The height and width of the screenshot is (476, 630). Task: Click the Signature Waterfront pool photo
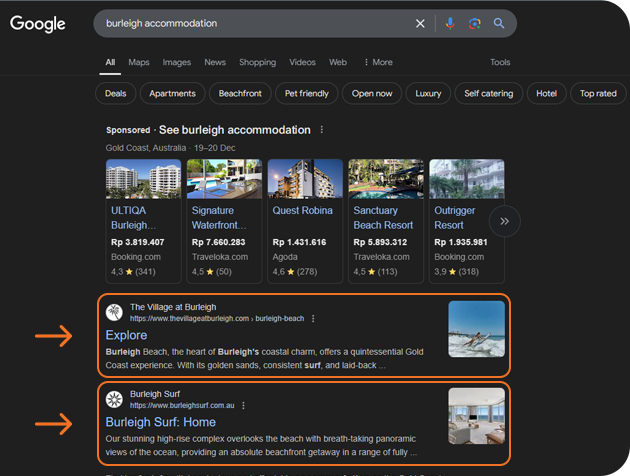(224, 179)
